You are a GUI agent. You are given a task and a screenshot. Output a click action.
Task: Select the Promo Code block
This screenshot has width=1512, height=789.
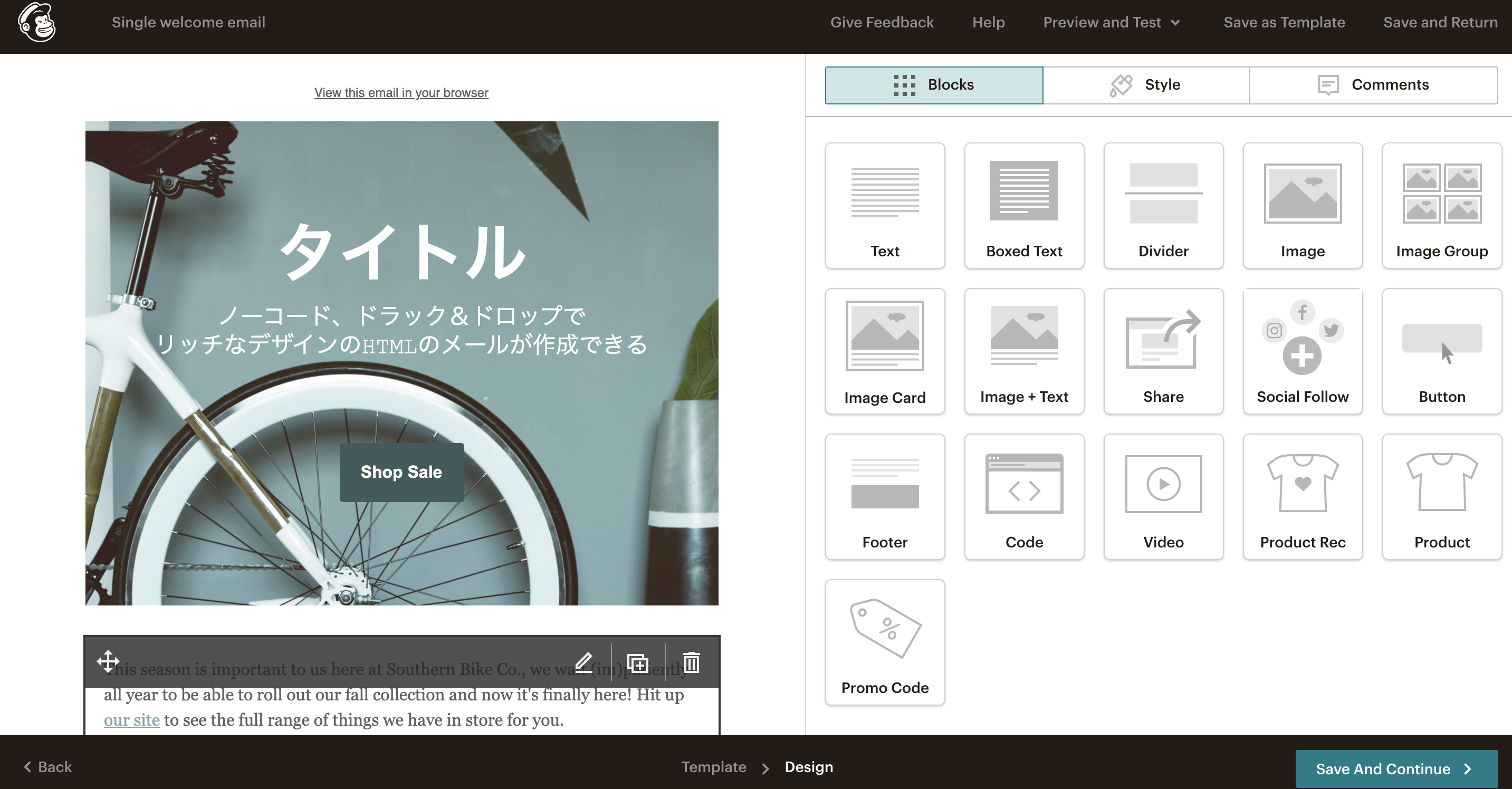(x=885, y=642)
